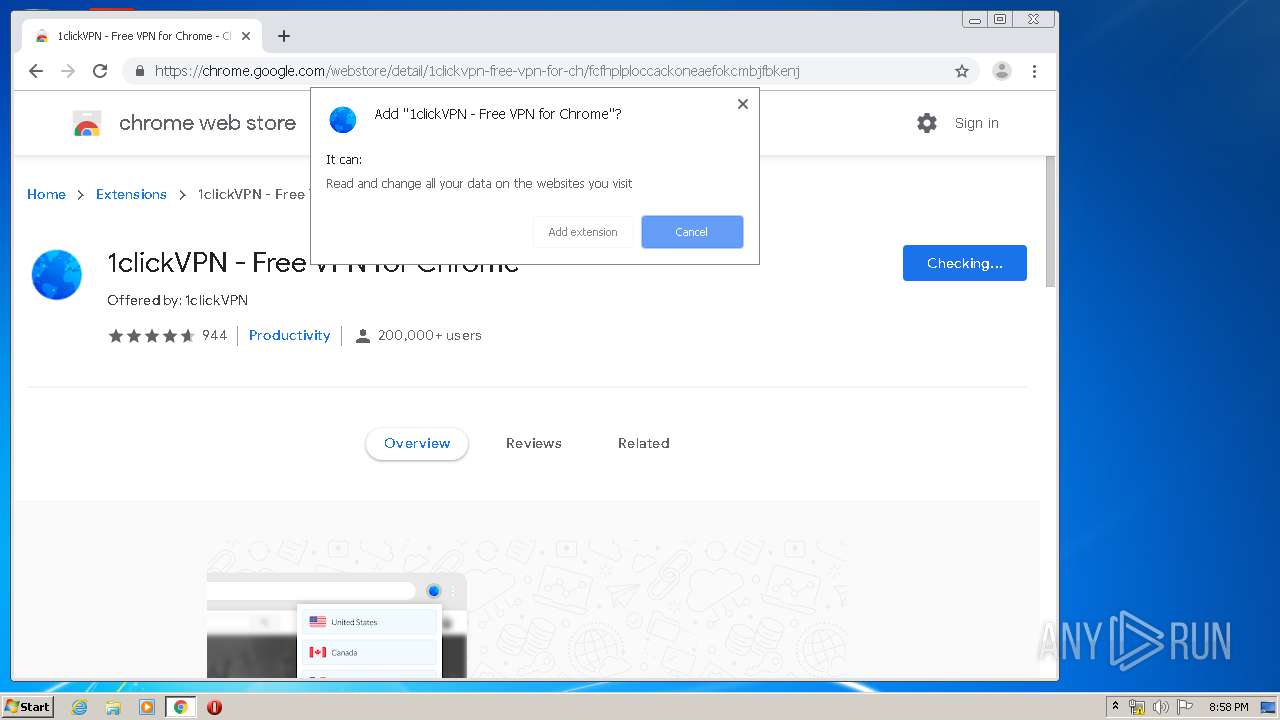Click the 1clickVPN blue globe logo
Screen dimensions: 1280x720
pyautogui.click(x=56, y=275)
